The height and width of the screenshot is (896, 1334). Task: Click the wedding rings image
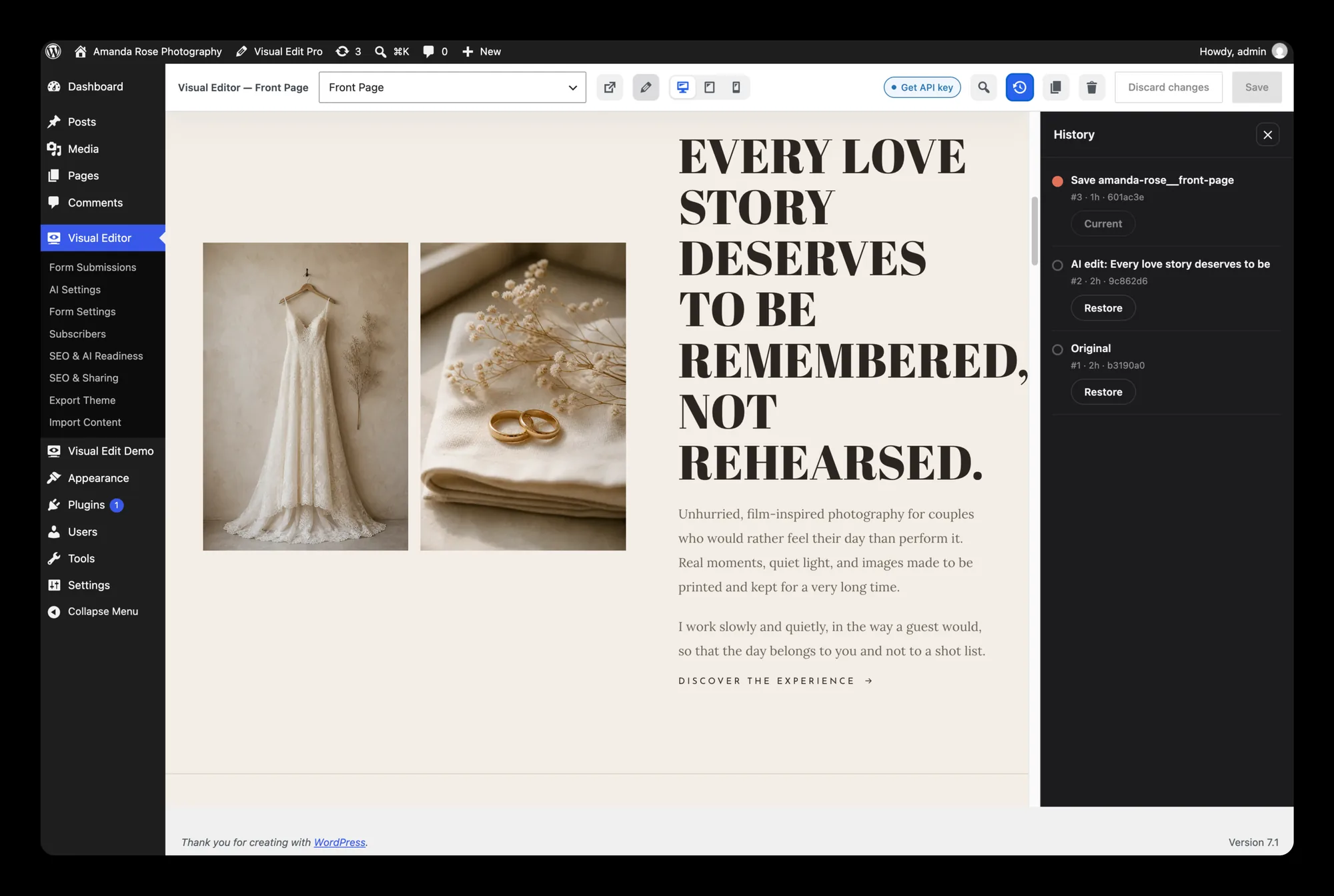(523, 397)
